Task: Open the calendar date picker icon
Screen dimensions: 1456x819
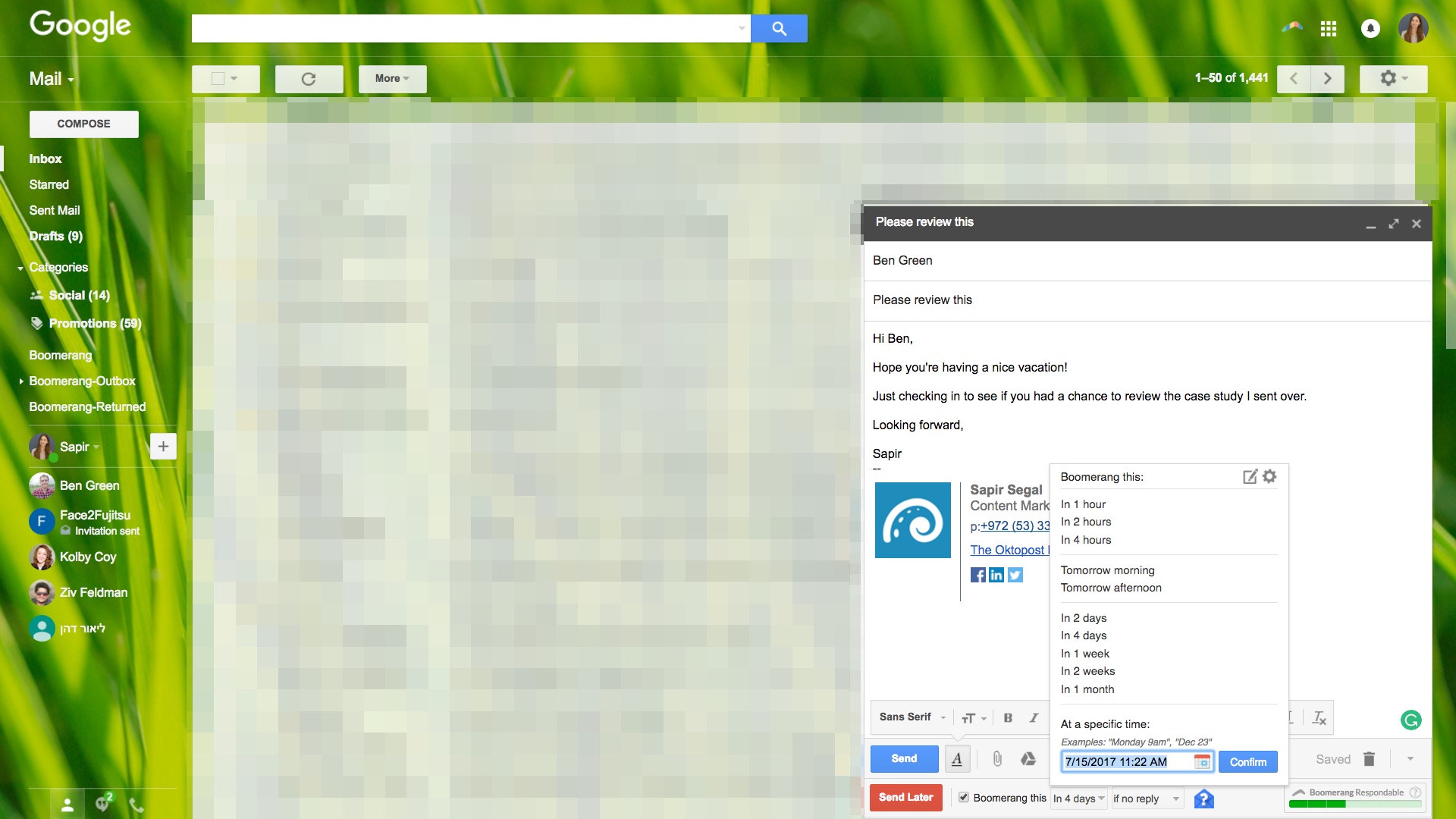Action: tap(1202, 761)
